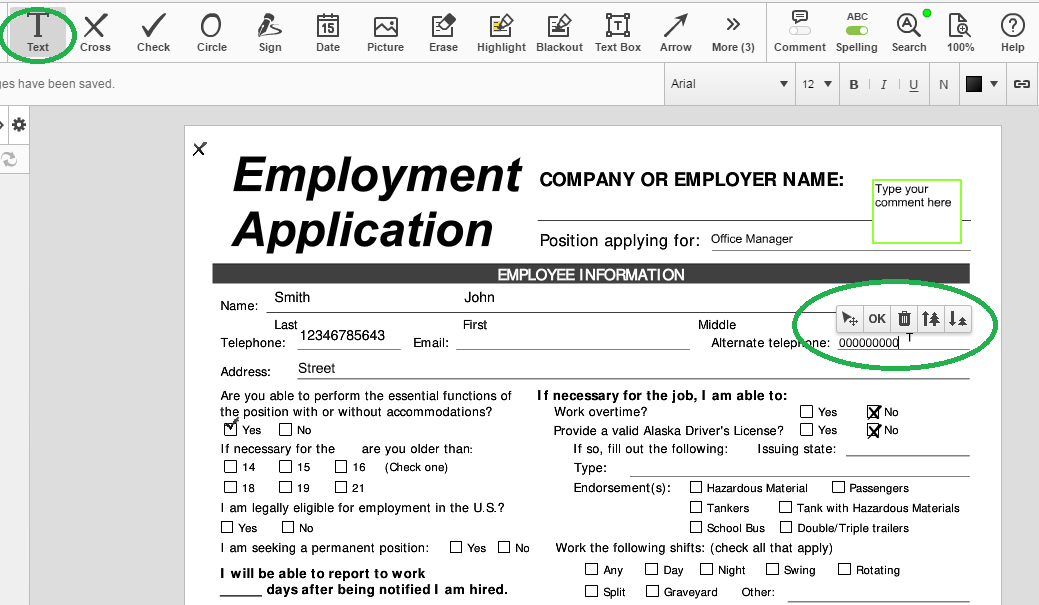Open the Arial font dropdown
This screenshot has width=1039, height=605.
(729, 84)
